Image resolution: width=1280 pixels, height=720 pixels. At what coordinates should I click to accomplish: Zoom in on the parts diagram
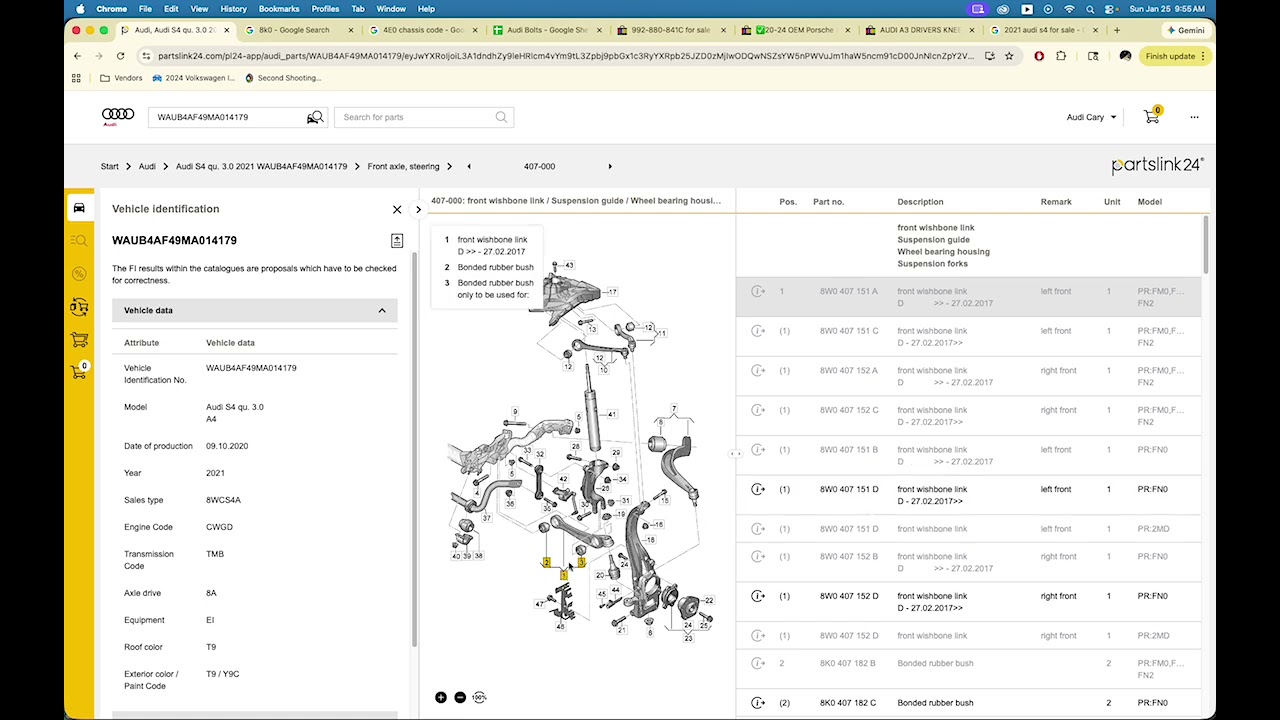click(441, 697)
